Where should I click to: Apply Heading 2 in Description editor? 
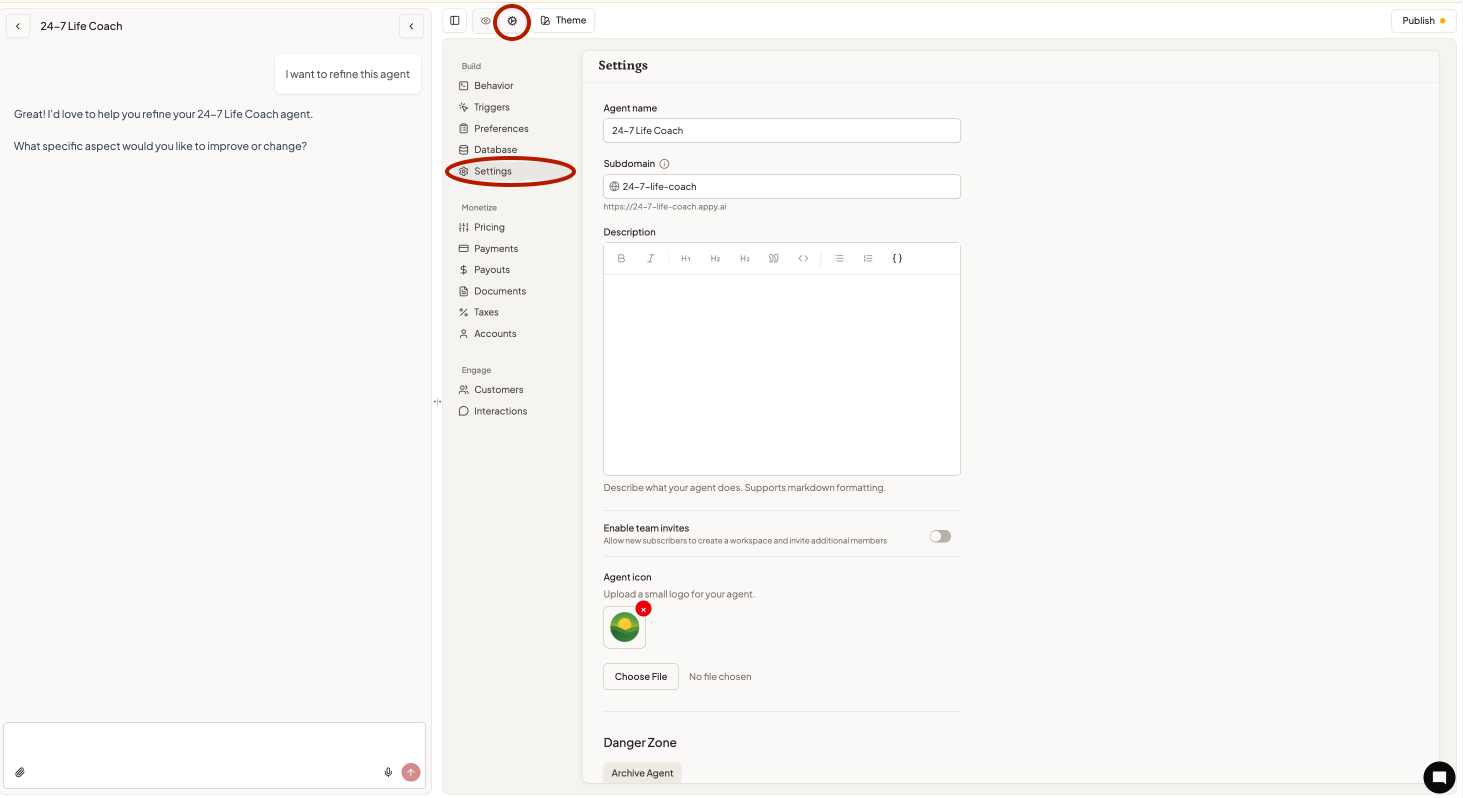[715, 258]
